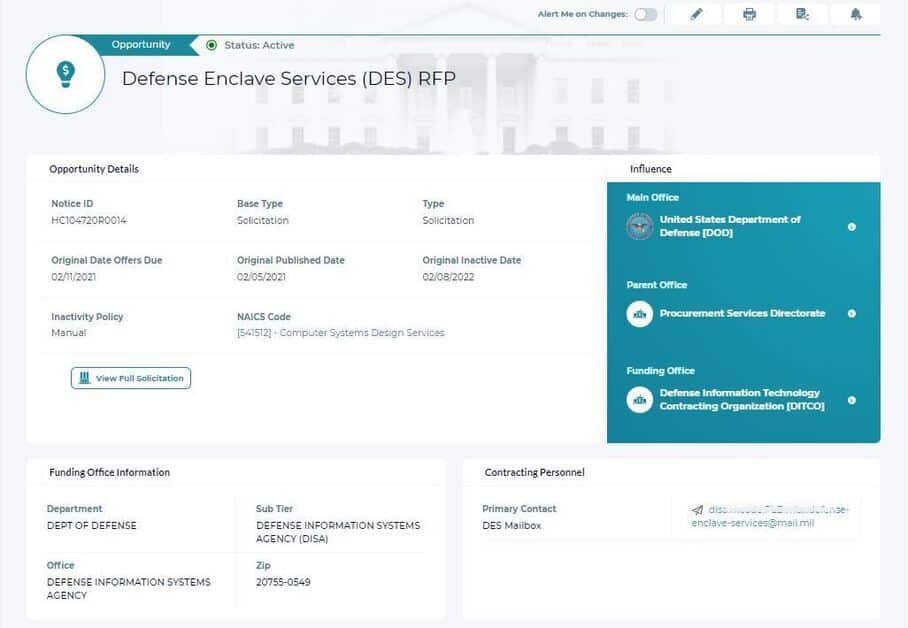Click the Opportunity ribbon label

[141, 45]
